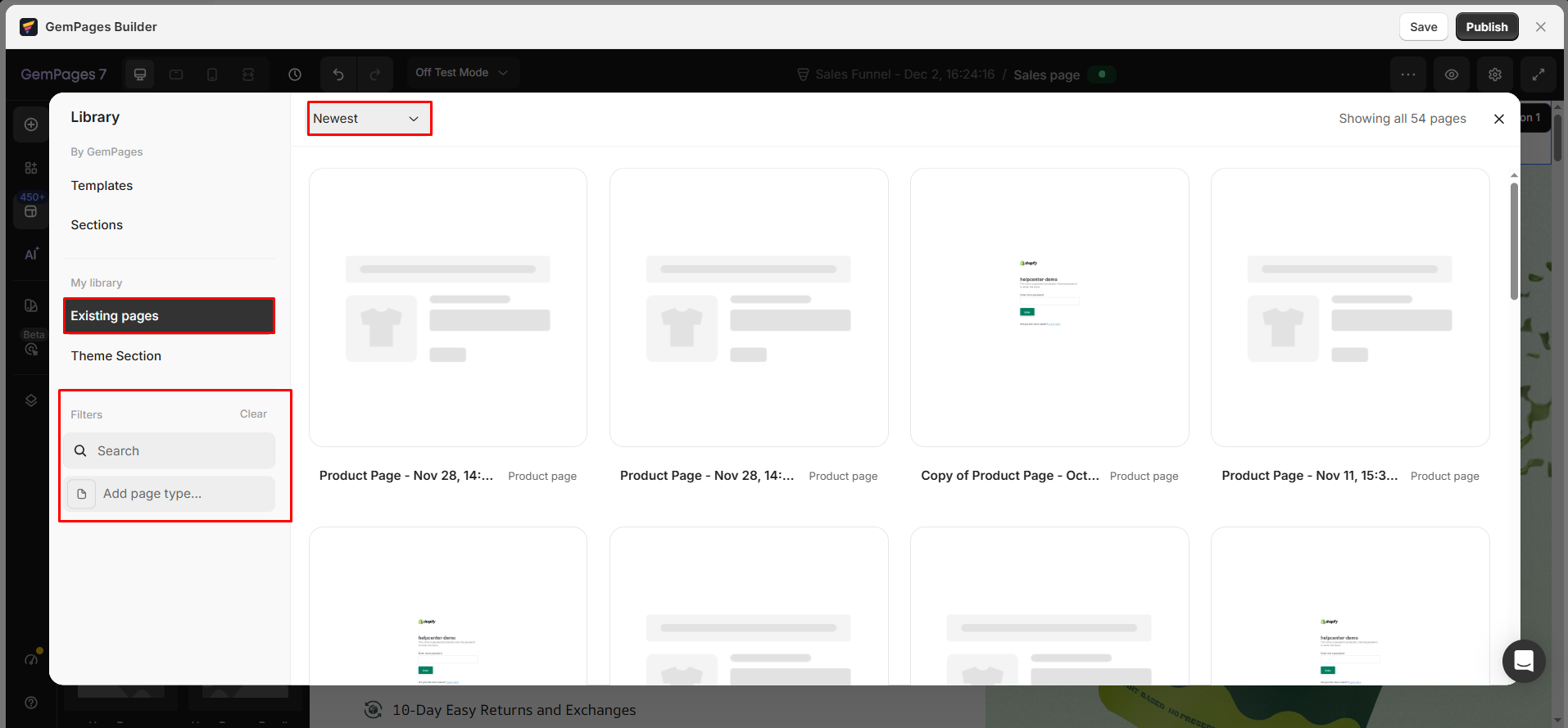The image size is (1568, 728).
Task: Click the library vertical scrollbar
Action: tap(1514, 242)
